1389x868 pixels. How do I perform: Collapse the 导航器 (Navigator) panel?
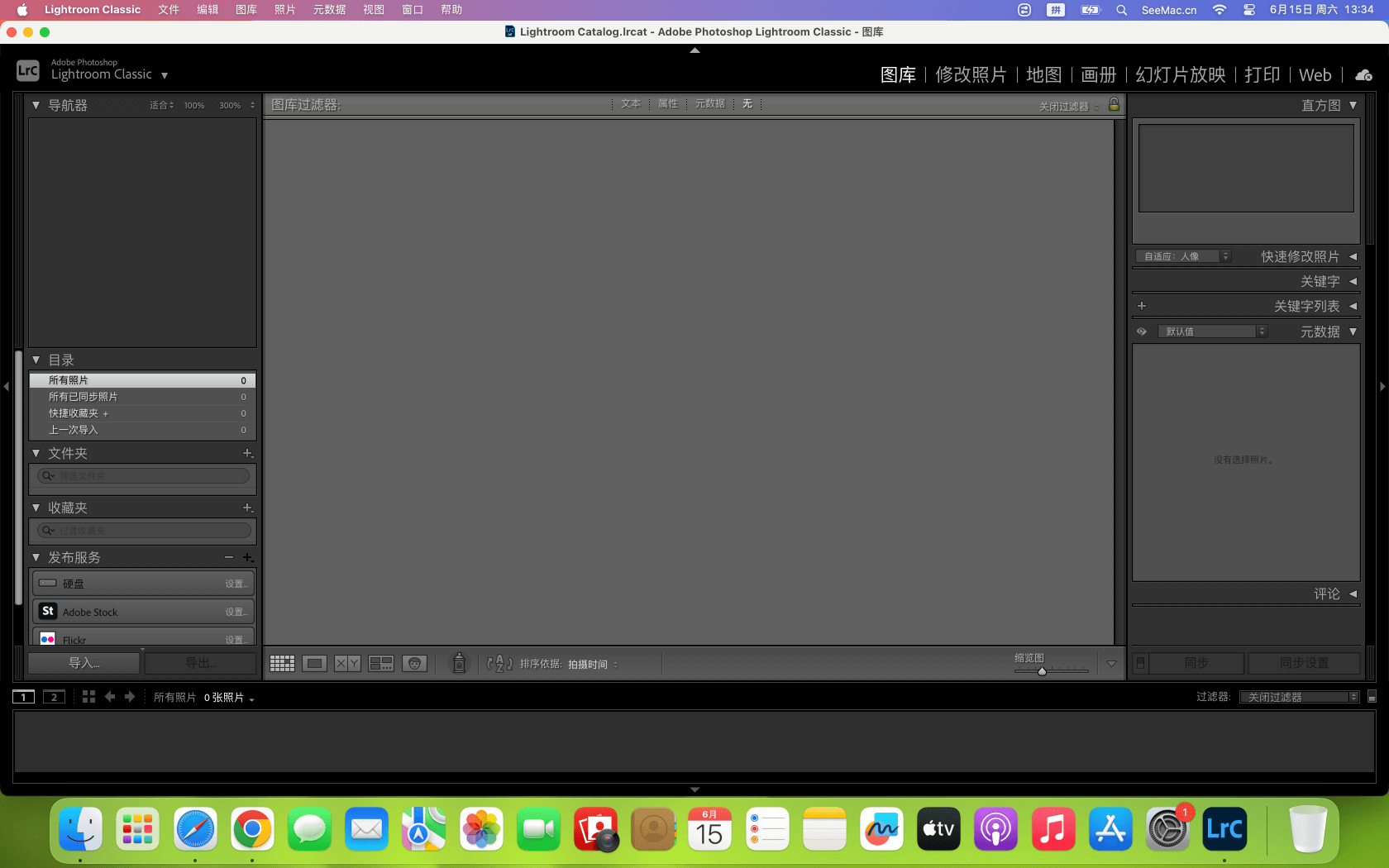tap(36, 106)
